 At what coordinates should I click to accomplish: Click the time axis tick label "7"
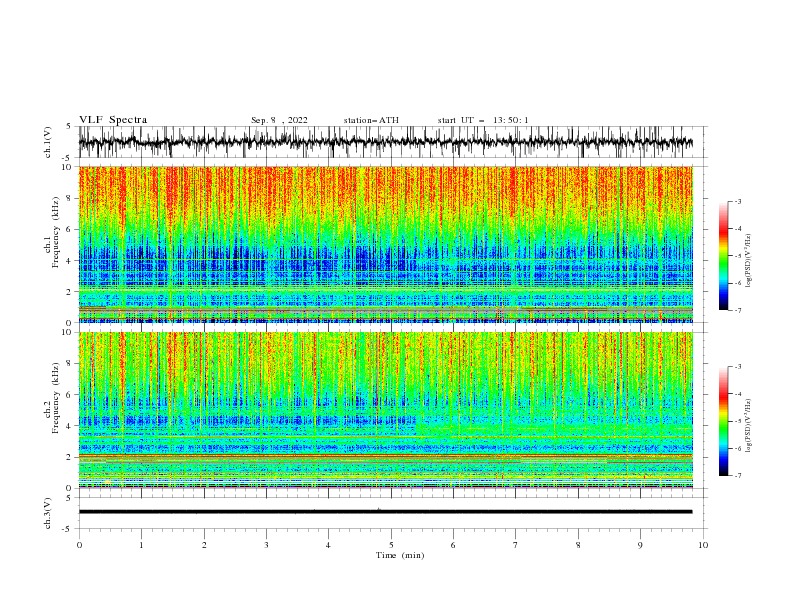(x=516, y=545)
